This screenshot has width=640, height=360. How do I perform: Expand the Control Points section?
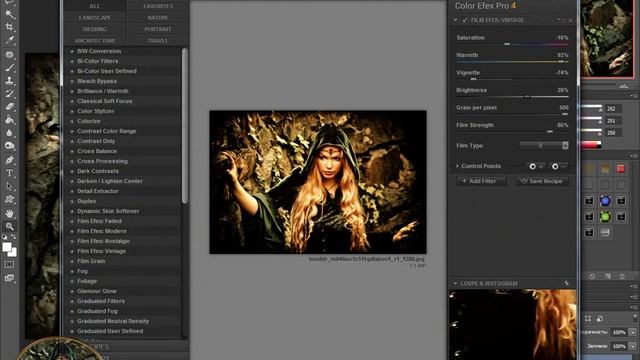[x=458, y=166]
